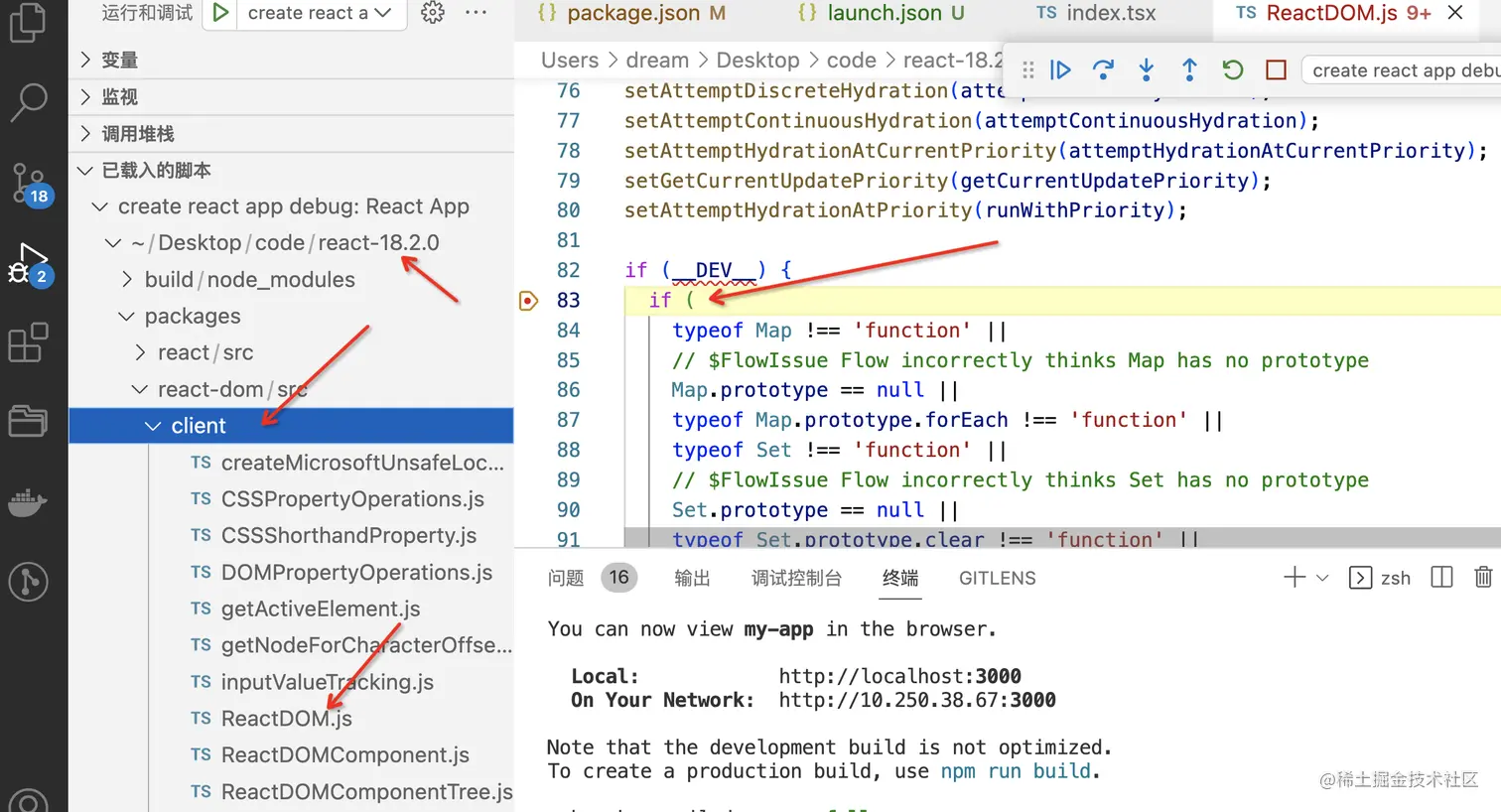Switch to the 问题 panel tab
The width and height of the screenshot is (1501, 812).
point(566,578)
